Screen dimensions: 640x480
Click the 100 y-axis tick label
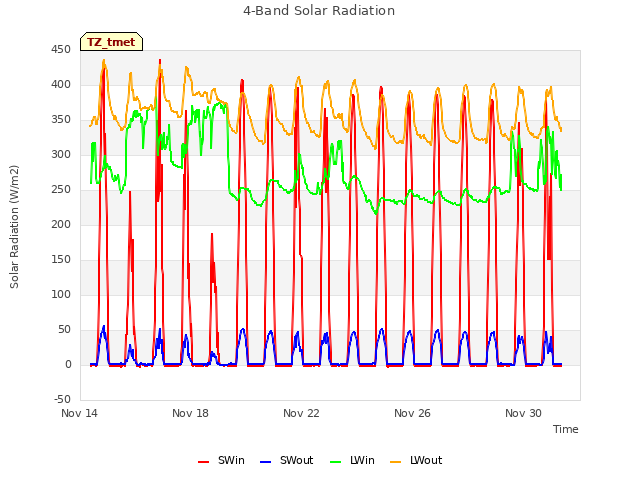(61, 295)
